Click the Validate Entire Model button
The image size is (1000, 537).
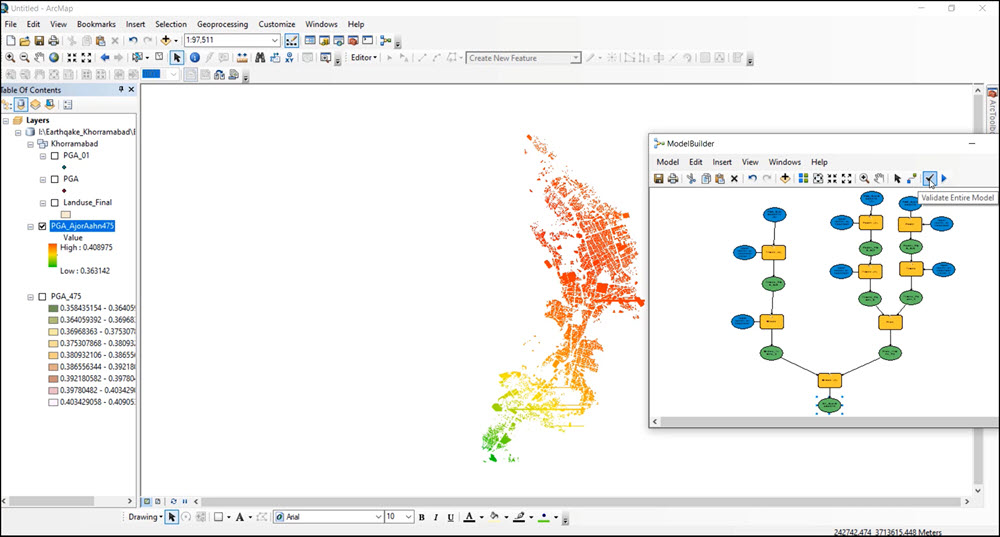[930, 178]
